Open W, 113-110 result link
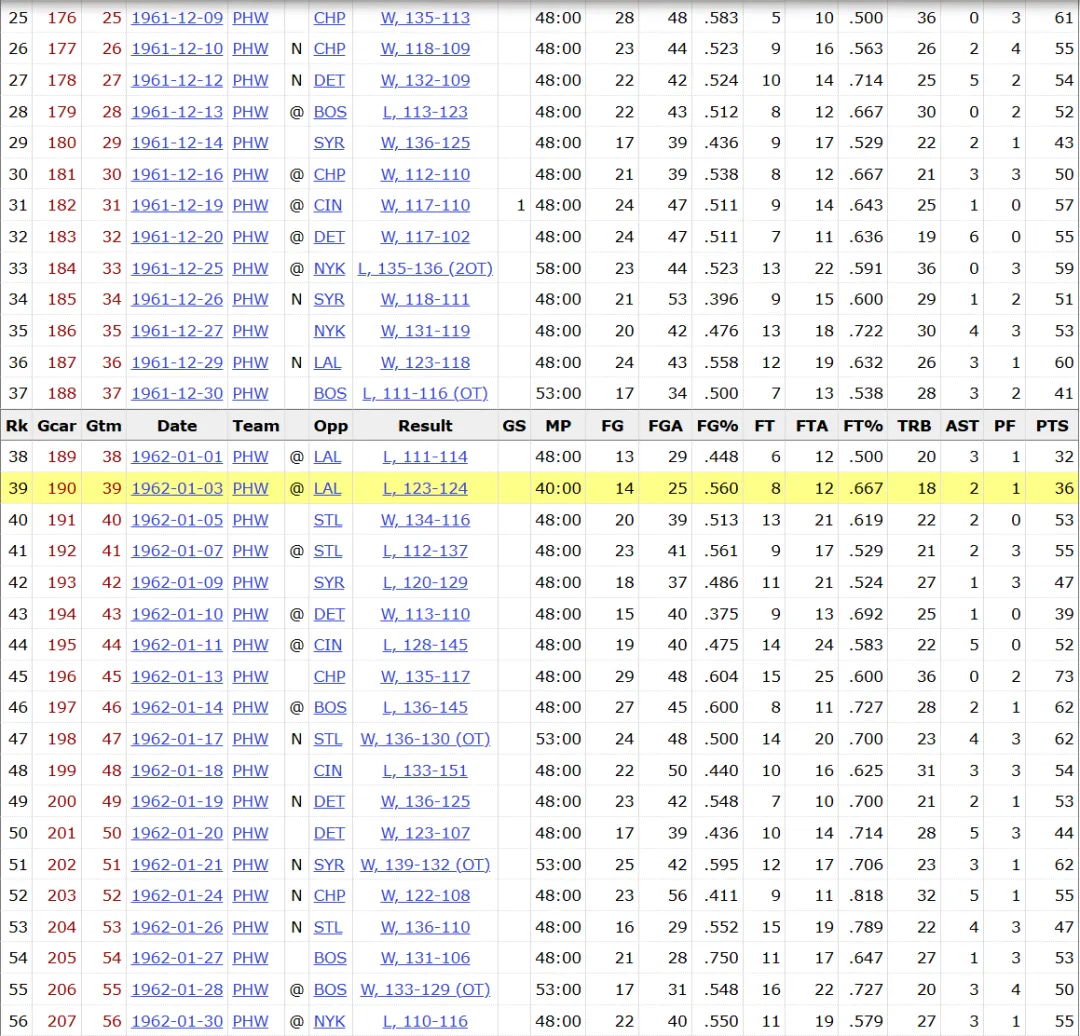This screenshot has height=1036, width=1080. pos(425,614)
